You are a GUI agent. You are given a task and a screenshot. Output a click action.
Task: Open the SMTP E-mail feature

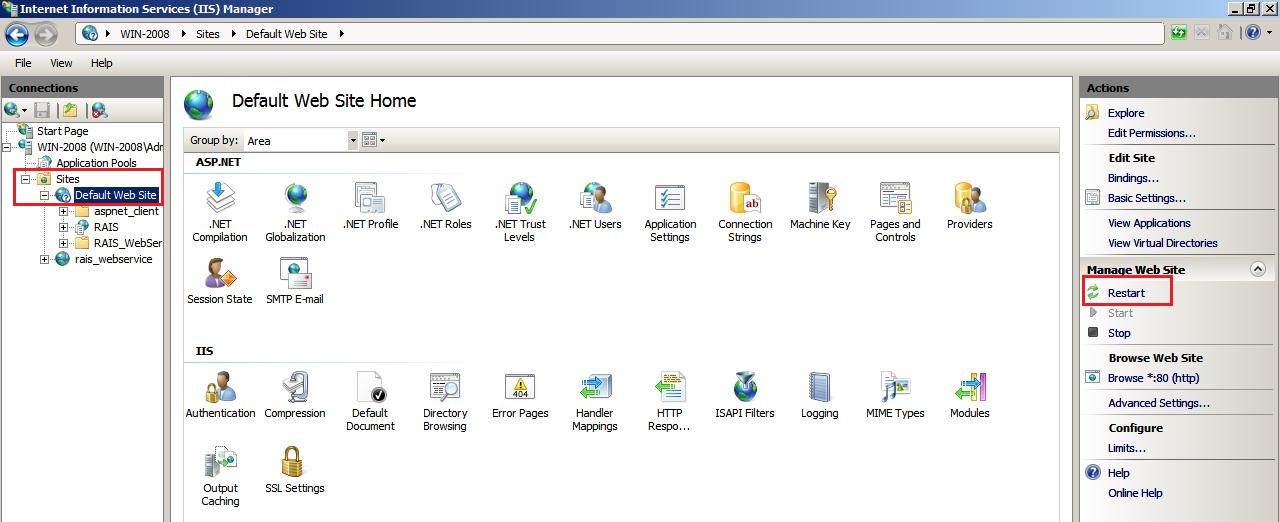point(295,281)
